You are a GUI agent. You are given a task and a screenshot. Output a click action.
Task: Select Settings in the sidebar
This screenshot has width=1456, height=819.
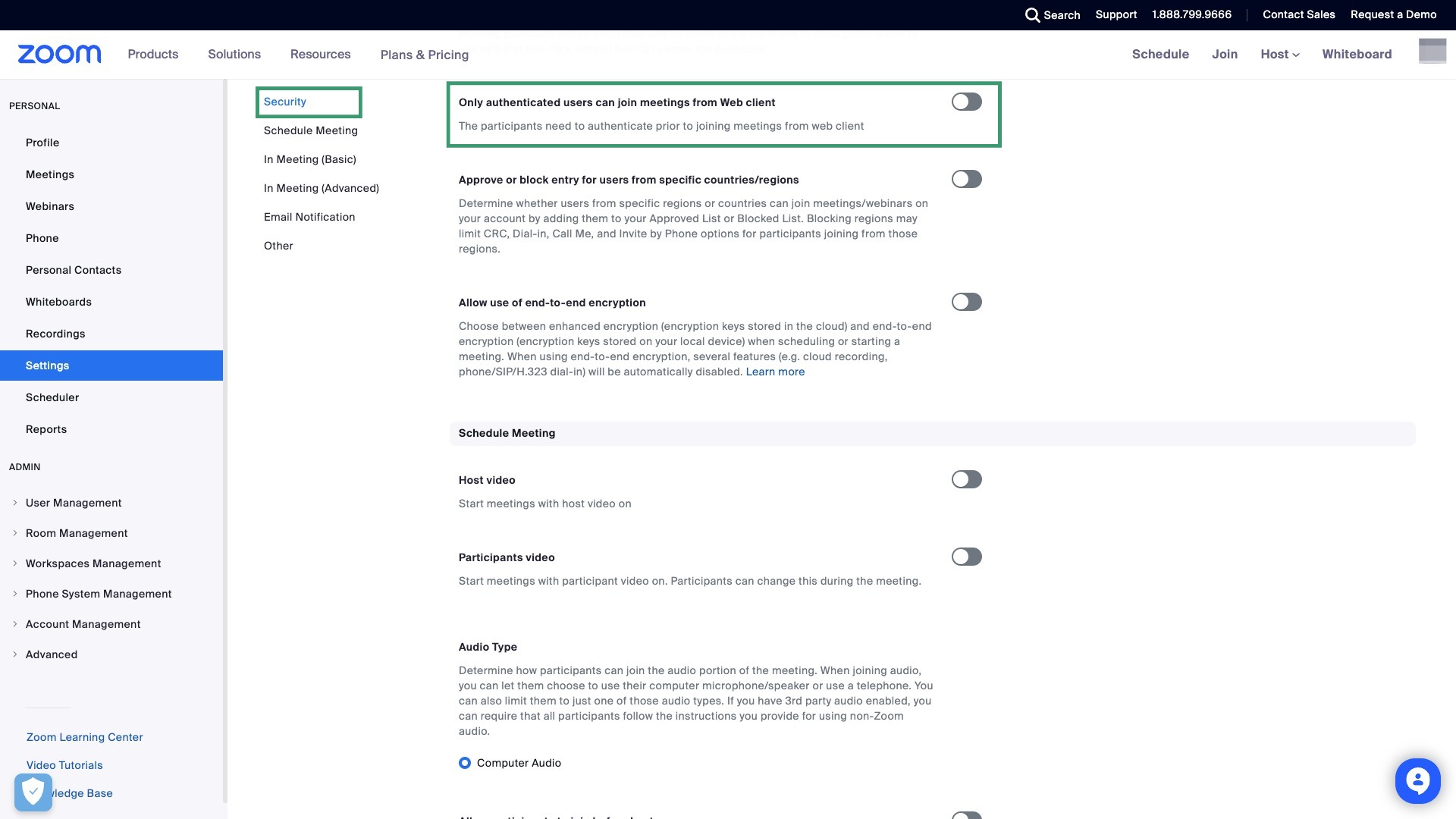pos(111,366)
